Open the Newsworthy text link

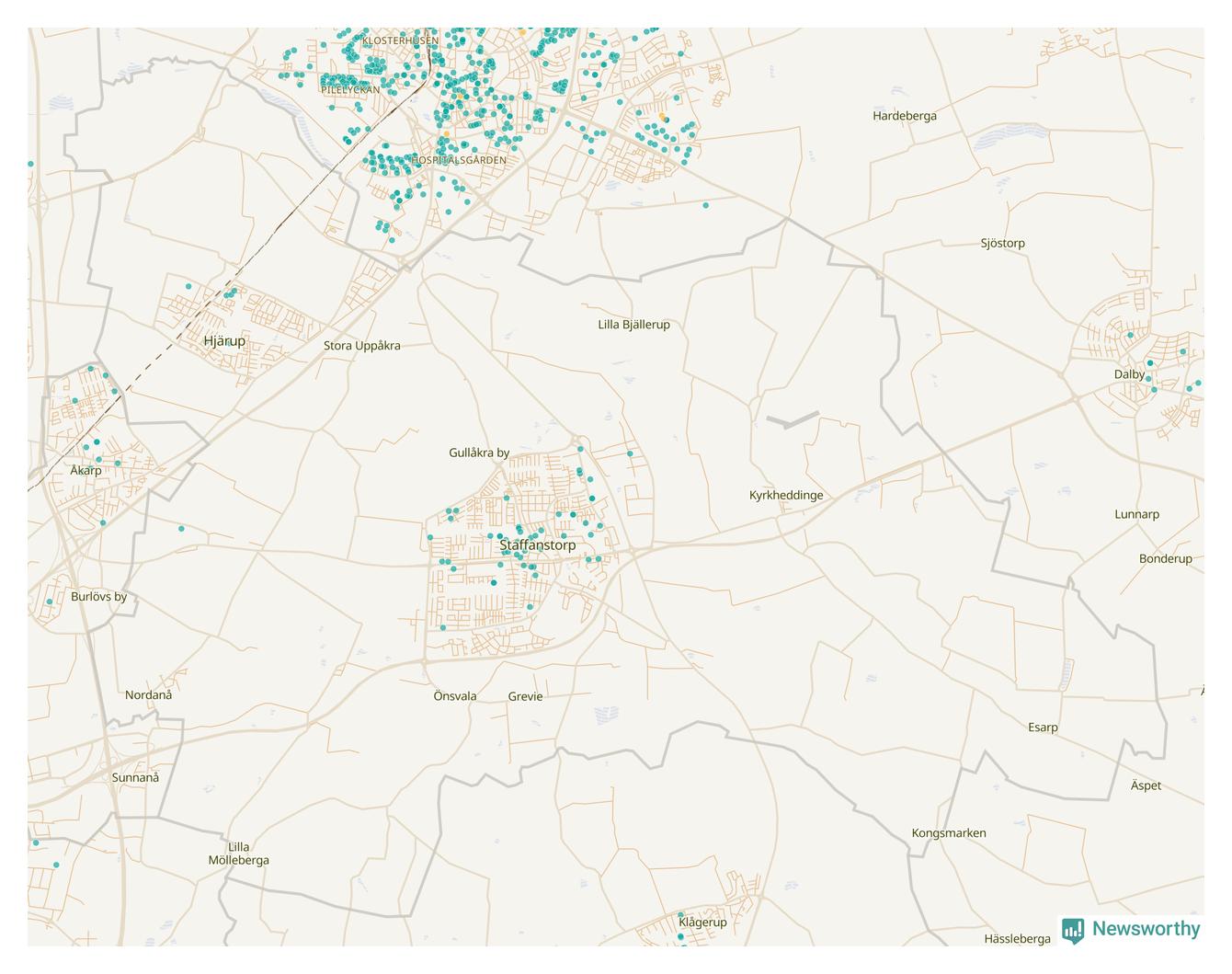(x=1146, y=929)
